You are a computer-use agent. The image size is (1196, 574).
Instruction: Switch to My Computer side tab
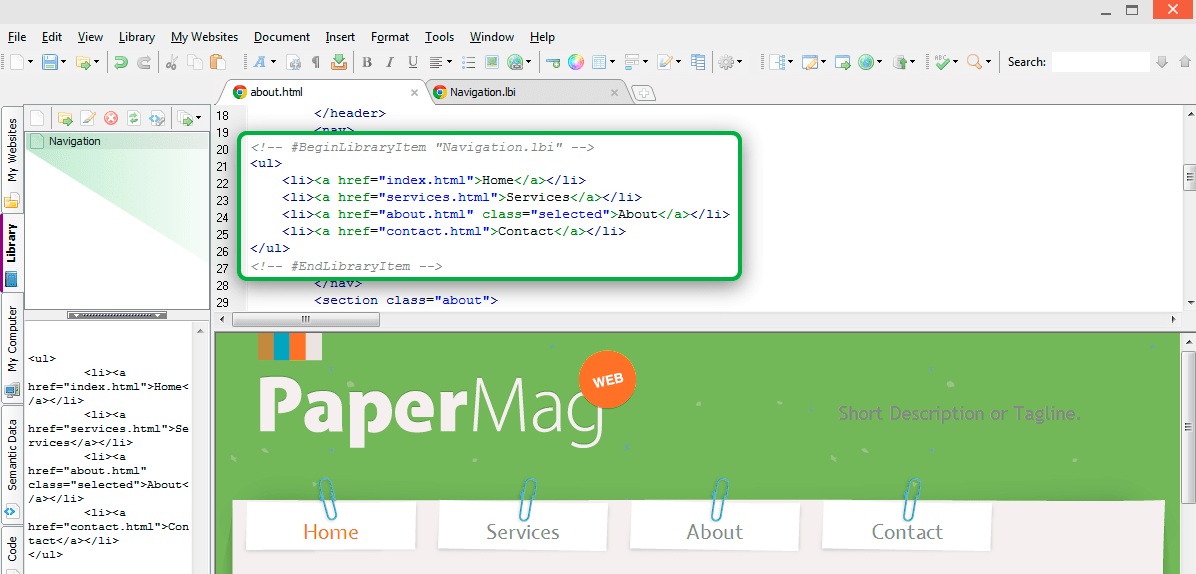coord(11,349)
